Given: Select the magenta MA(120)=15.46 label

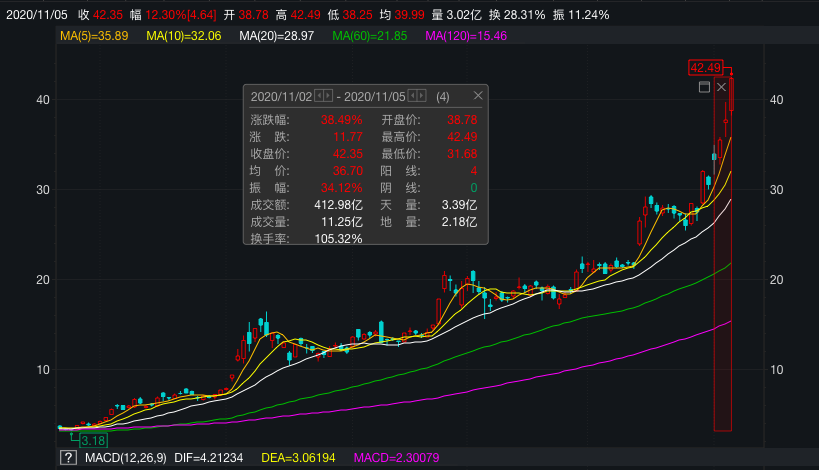Looking at the screenshot, I should tap(466, 36).
